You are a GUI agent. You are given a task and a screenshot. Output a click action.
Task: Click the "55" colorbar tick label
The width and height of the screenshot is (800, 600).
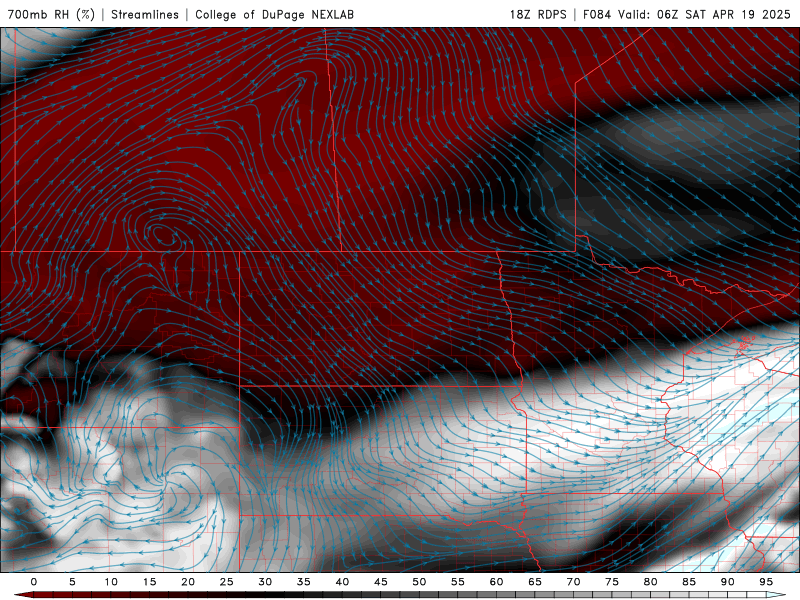(458, 582)
